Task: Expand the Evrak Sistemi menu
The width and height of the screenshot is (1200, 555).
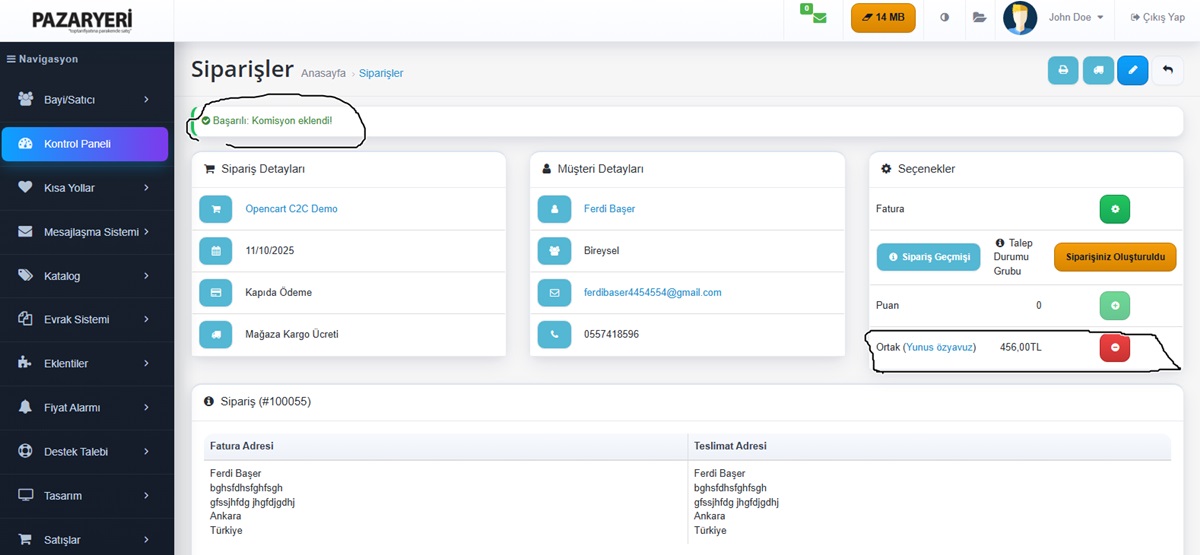Action: click(x=85, y=320)
